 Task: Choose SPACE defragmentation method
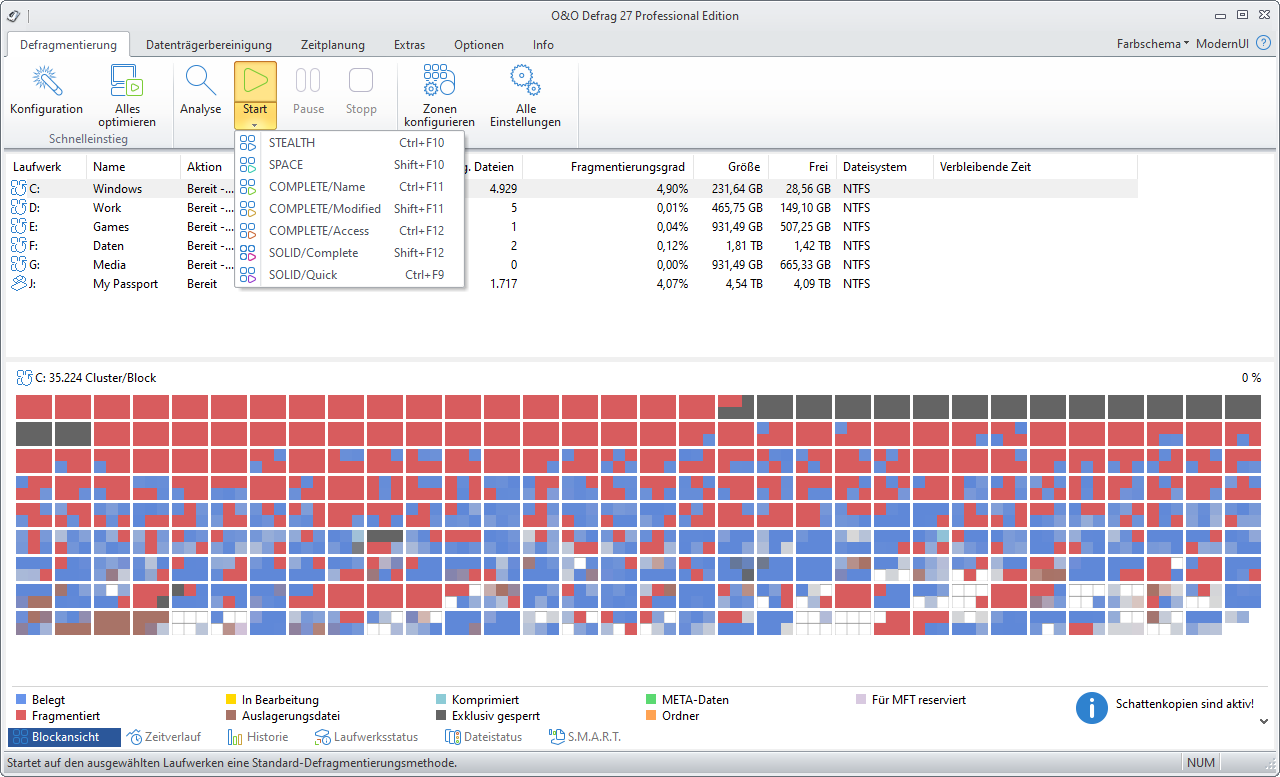[349, 165]
